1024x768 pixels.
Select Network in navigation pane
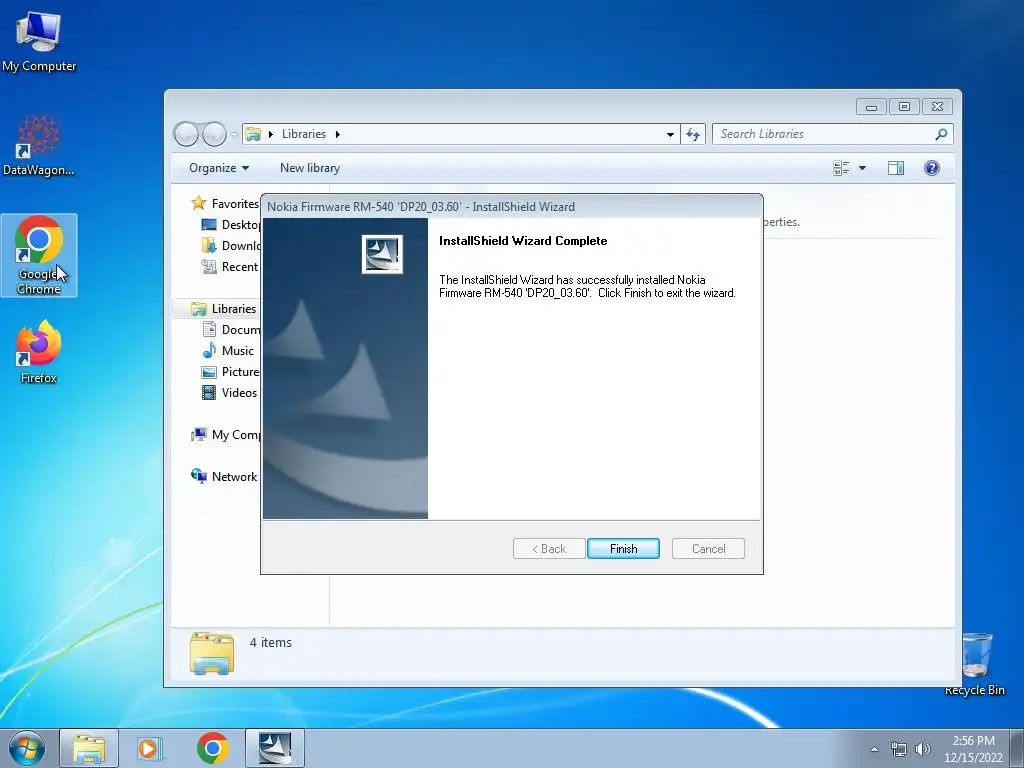pos(224,477)
